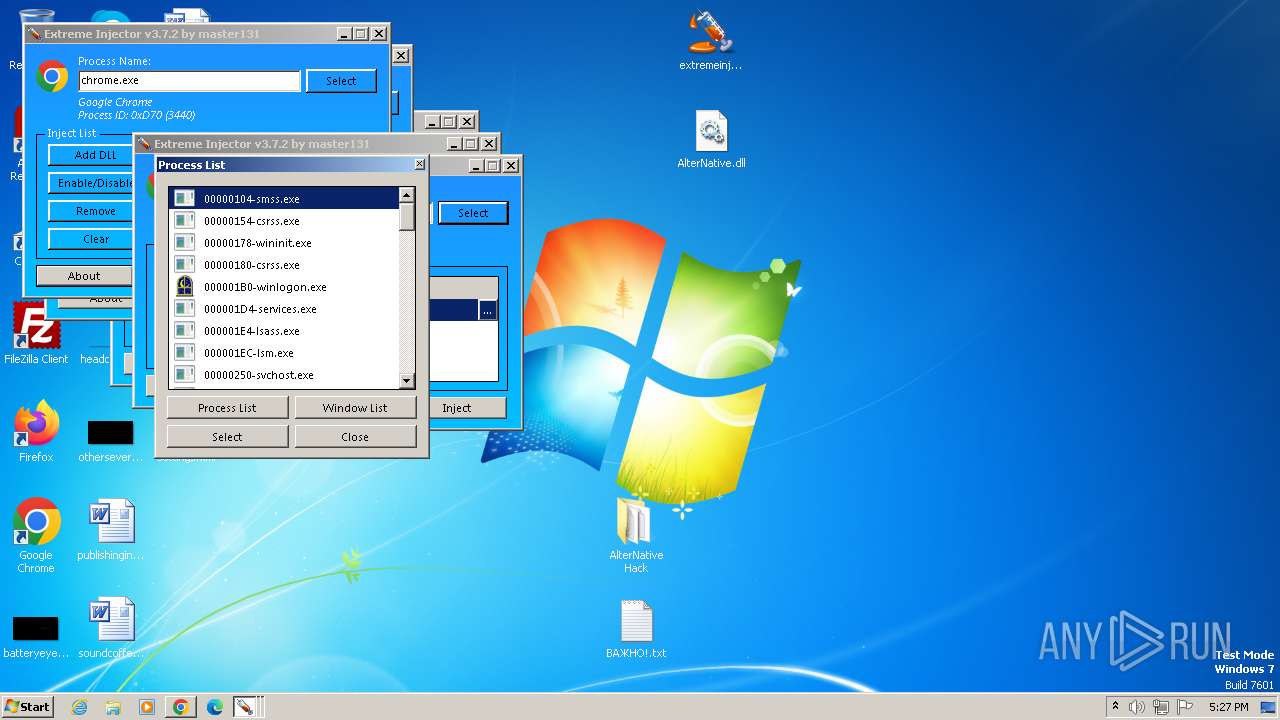Confirm with Select in Process List dialog
Screen dimensions: 1280x720
[x=227, y=437]
